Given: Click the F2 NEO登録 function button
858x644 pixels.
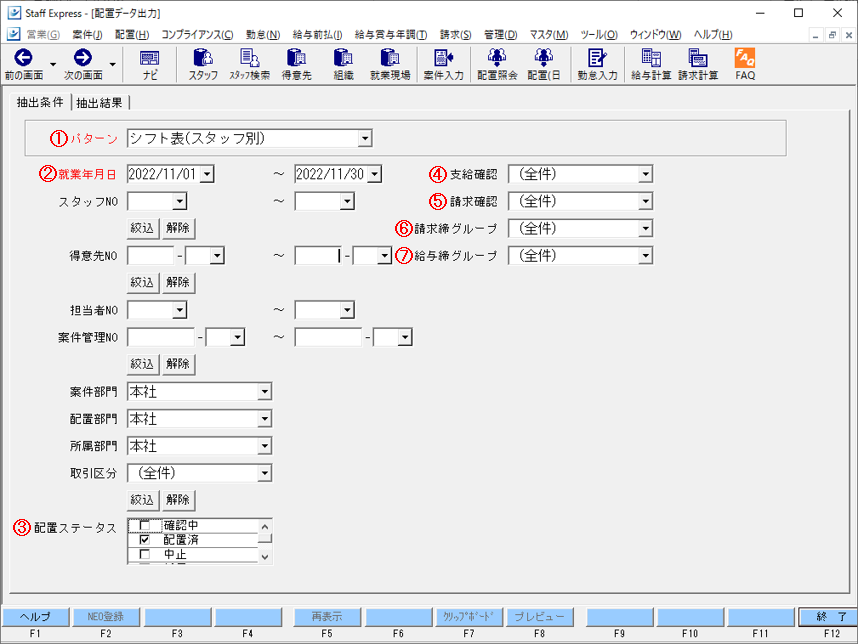Looking at the screenshot, I should (106, 617).
